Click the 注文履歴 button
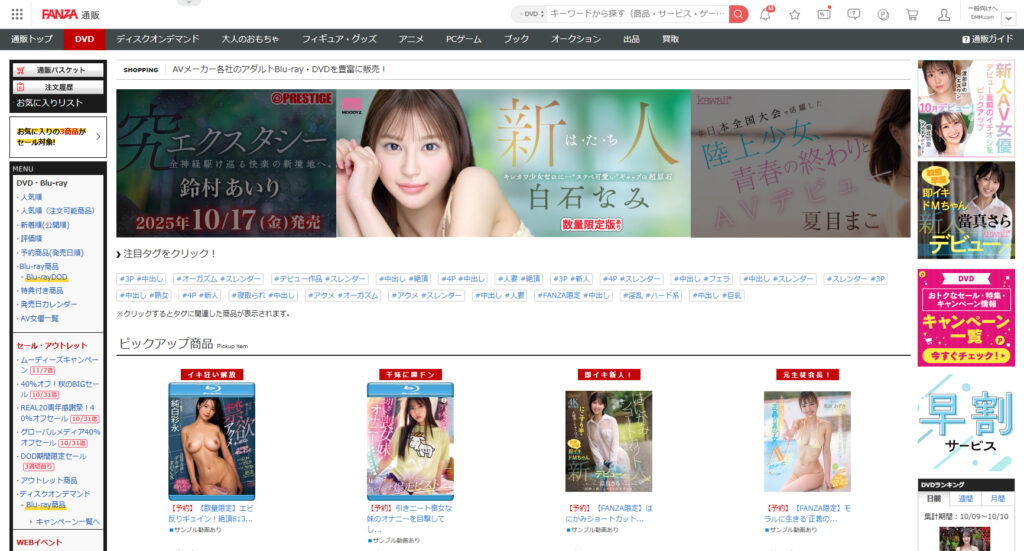1024x551 pixels. [57, 87]
